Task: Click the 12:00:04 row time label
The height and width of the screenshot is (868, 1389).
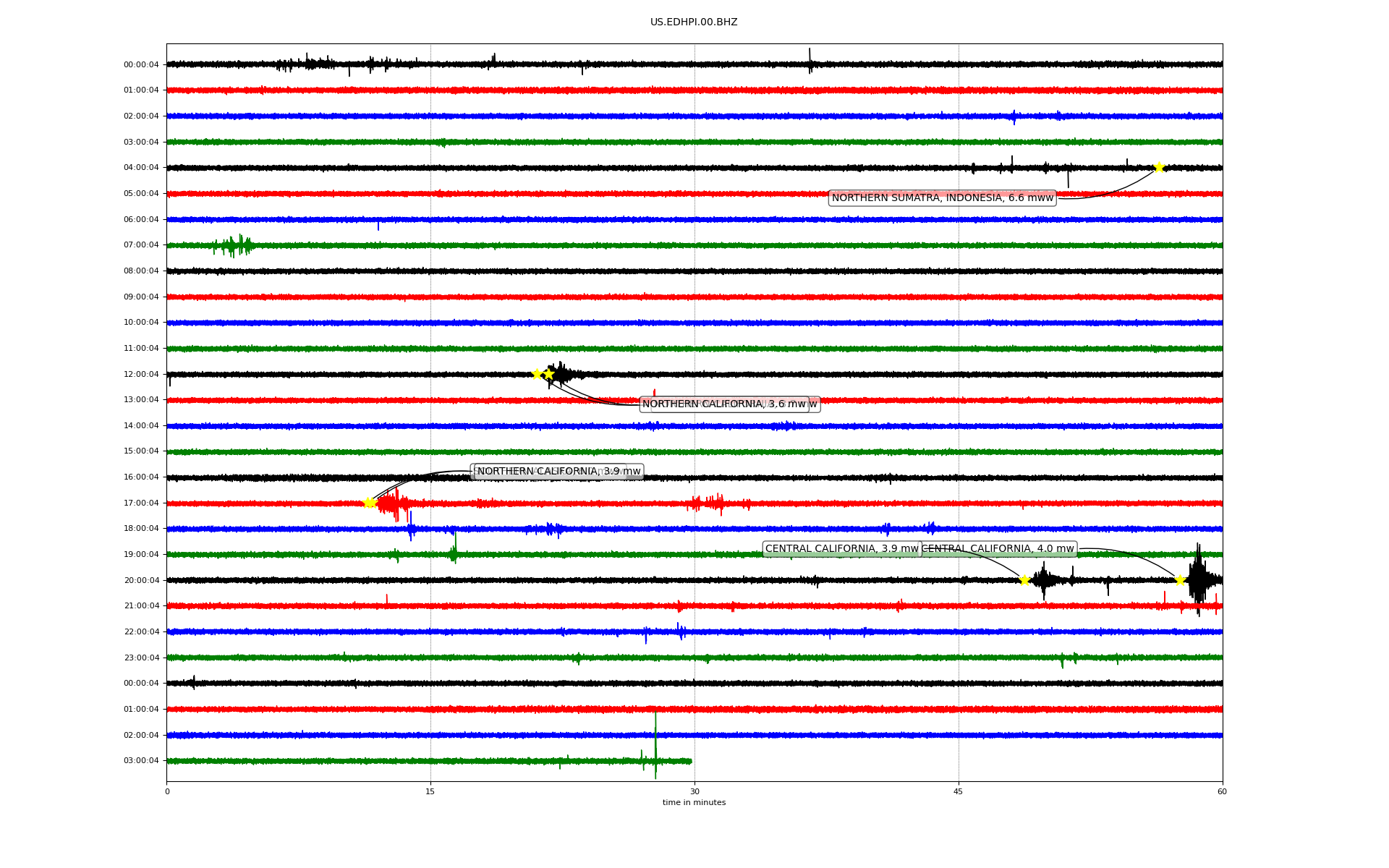Action: pyautogui.click(x=141, y=374)
